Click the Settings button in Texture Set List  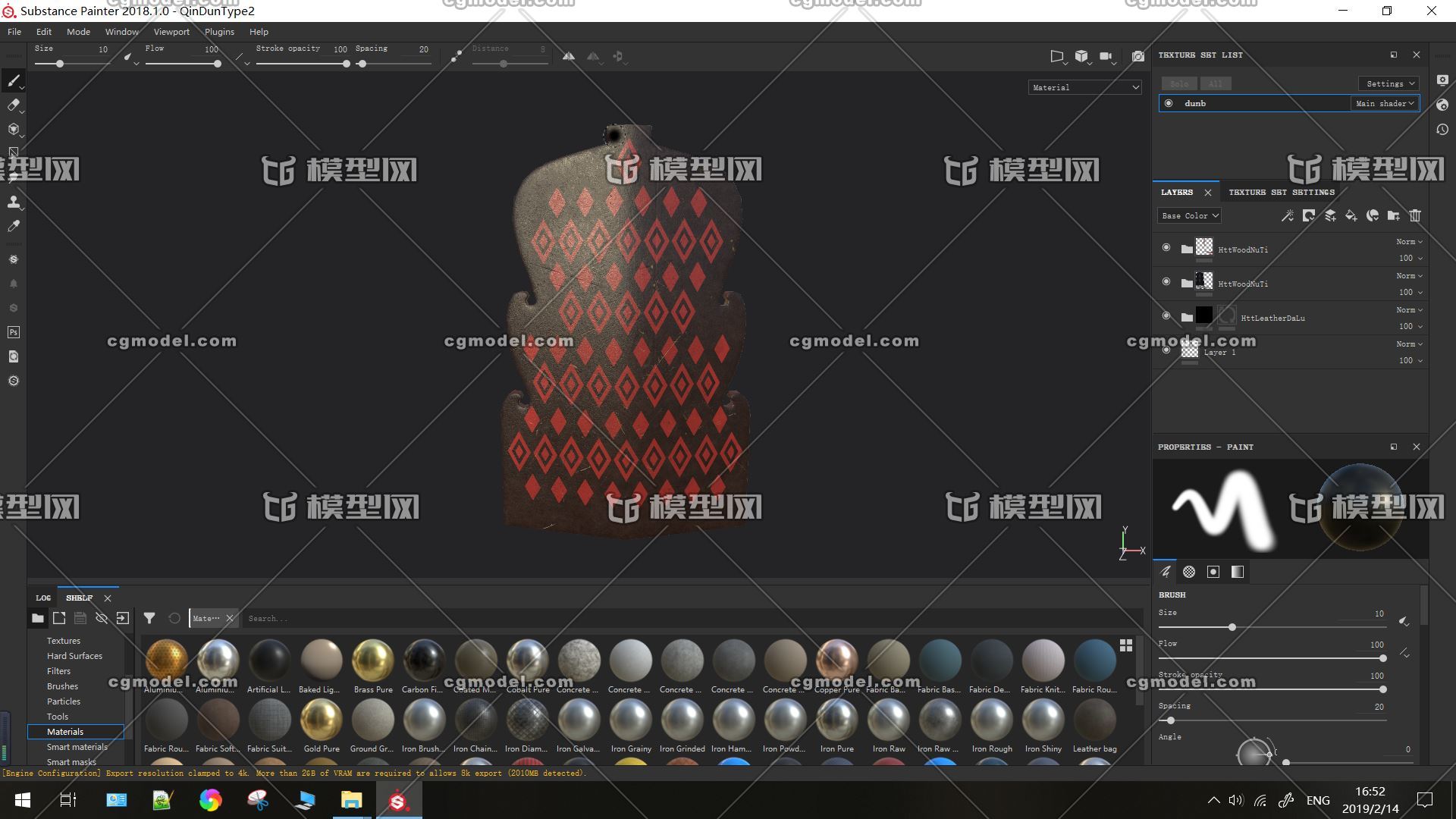pyautogui.click(x=1389, y=83)
